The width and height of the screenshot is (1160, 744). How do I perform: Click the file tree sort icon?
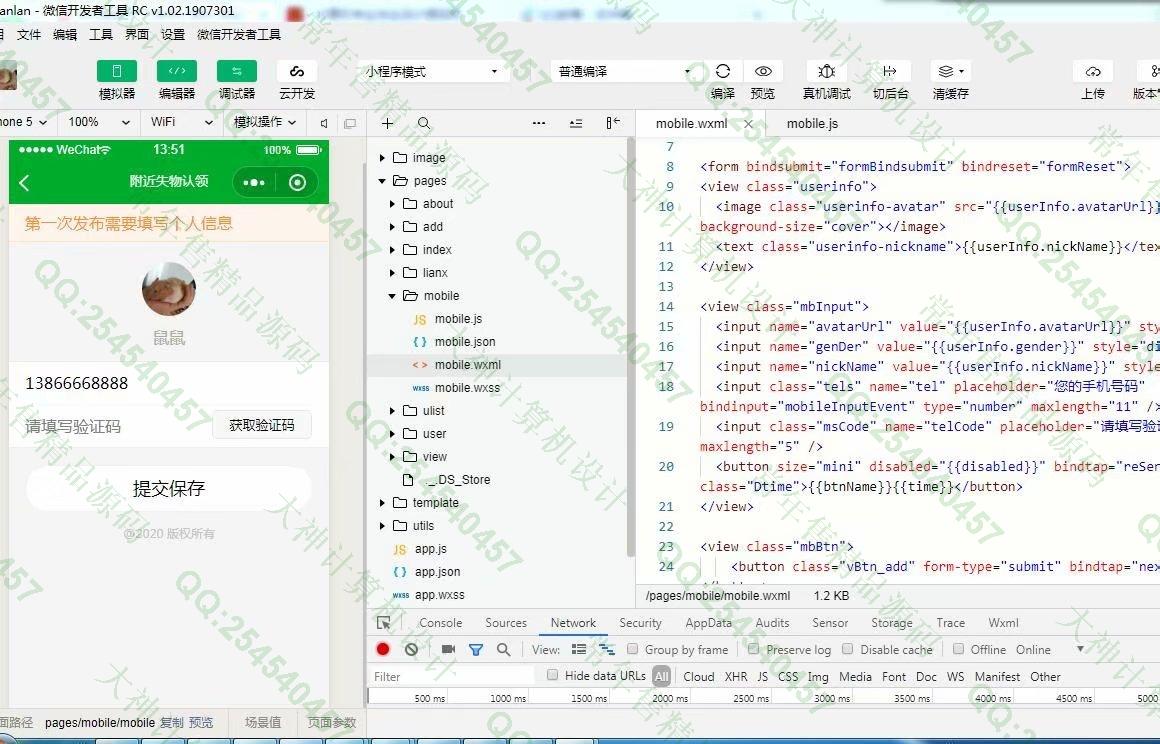(x=576, y=123)
